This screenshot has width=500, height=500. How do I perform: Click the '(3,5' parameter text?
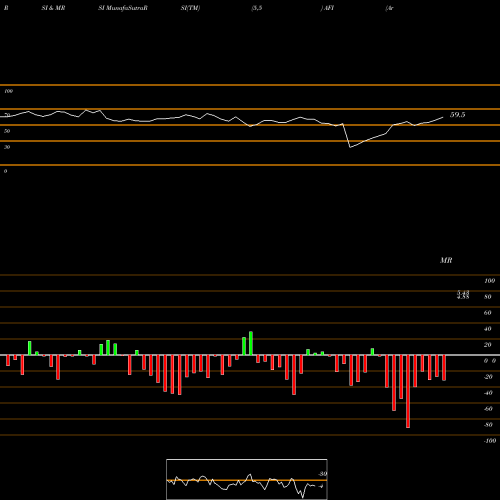(x=257, y=8)
